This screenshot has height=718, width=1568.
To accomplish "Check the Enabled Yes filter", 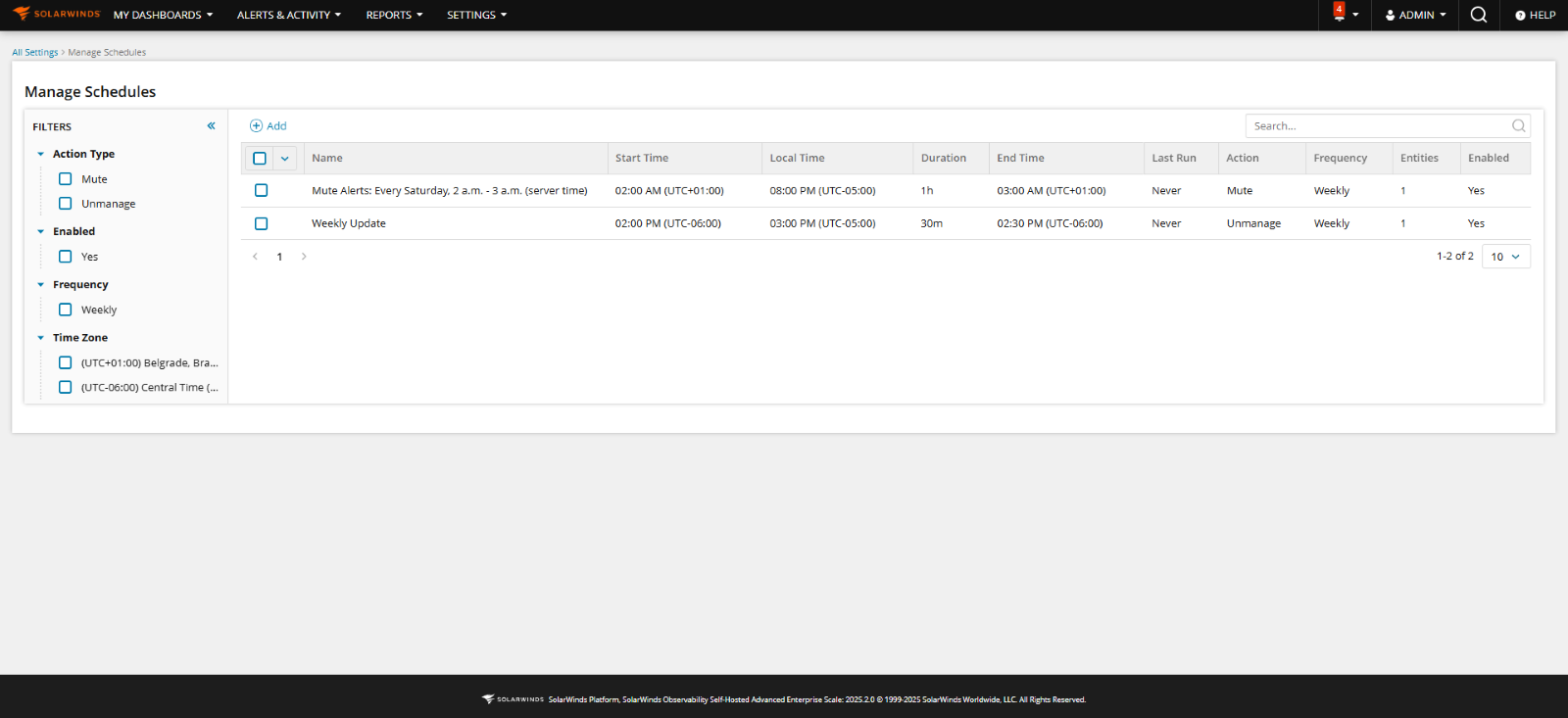I will [x=66, y=257].
